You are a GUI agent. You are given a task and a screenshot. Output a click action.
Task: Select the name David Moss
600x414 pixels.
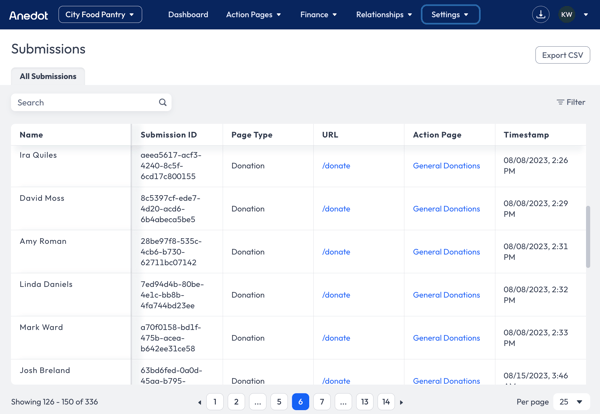coord(42,198)
